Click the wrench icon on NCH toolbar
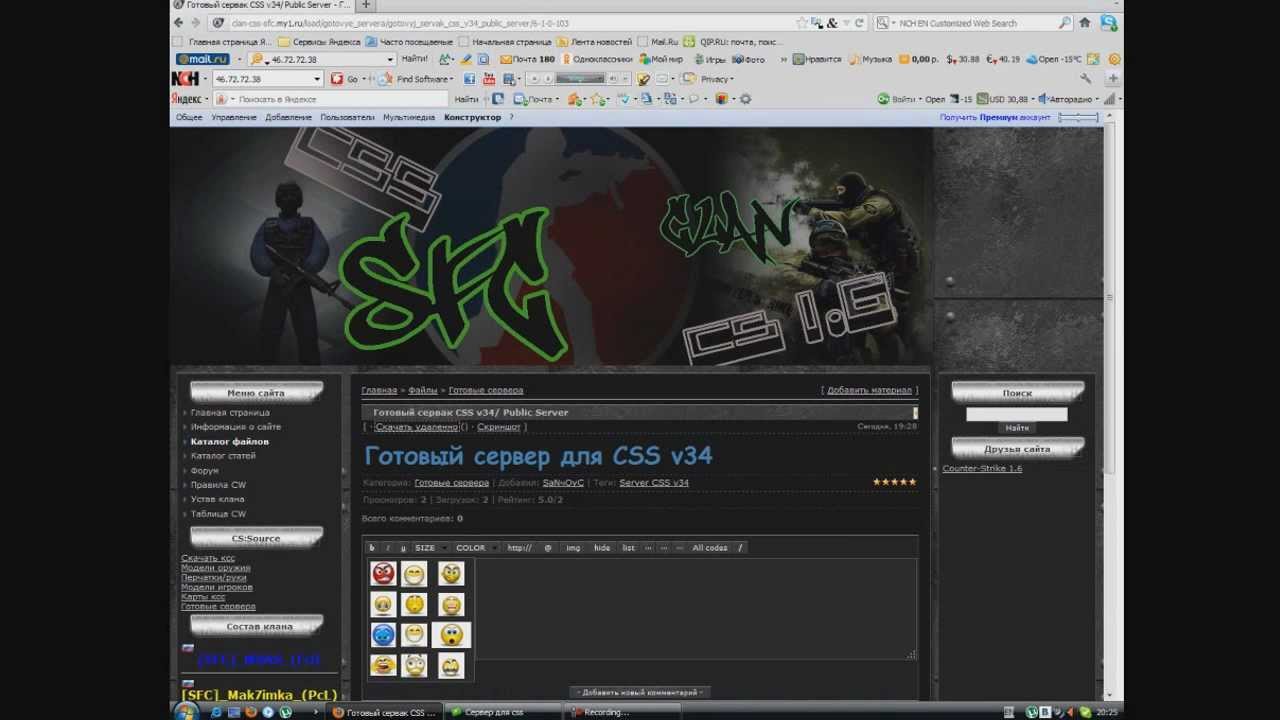Viewport: 1280px width, 720px height. pos(1087,79)
